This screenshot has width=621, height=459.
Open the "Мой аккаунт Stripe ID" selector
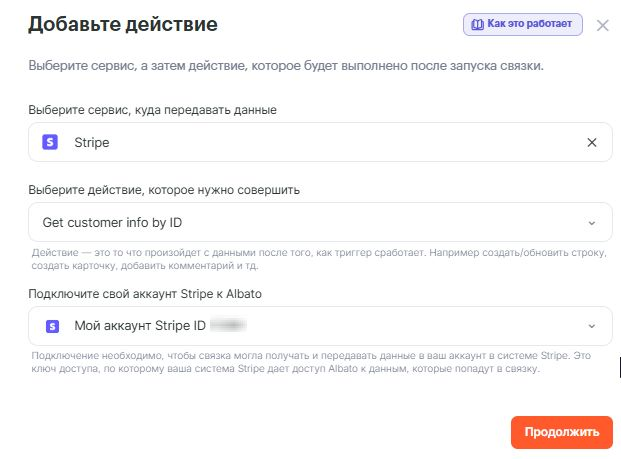300,326
